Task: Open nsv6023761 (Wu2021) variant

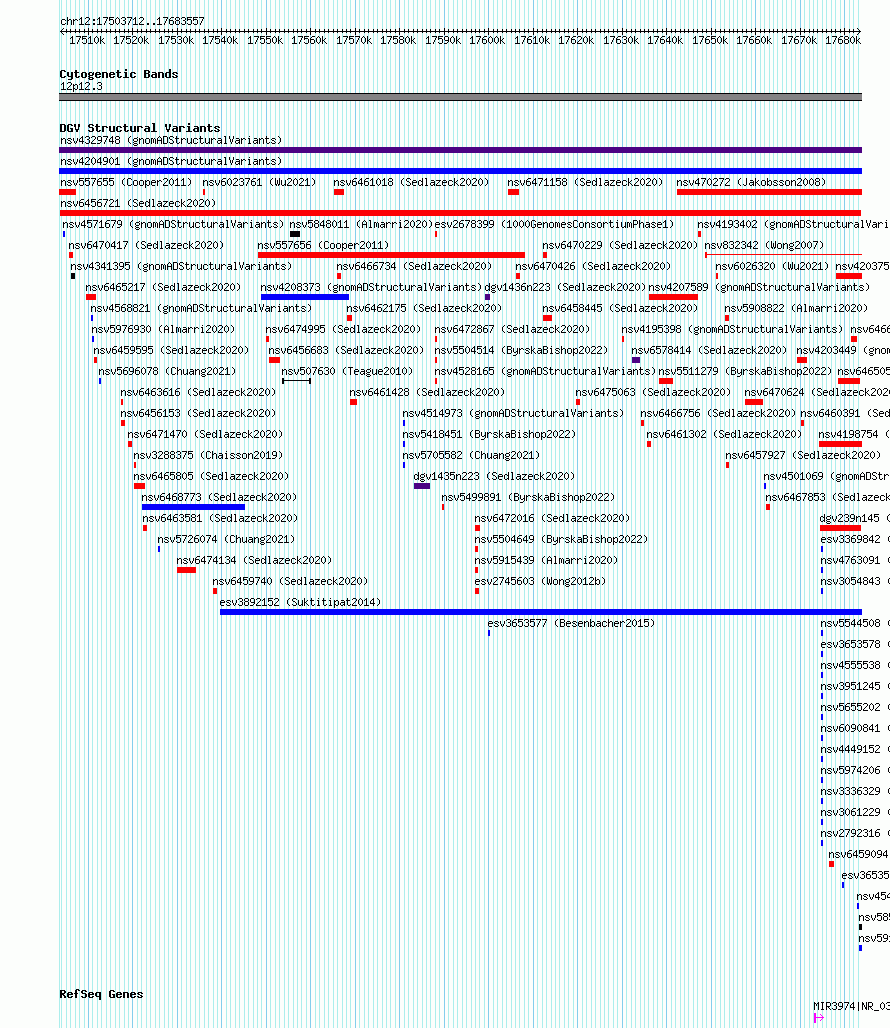Action: point(259,182)
